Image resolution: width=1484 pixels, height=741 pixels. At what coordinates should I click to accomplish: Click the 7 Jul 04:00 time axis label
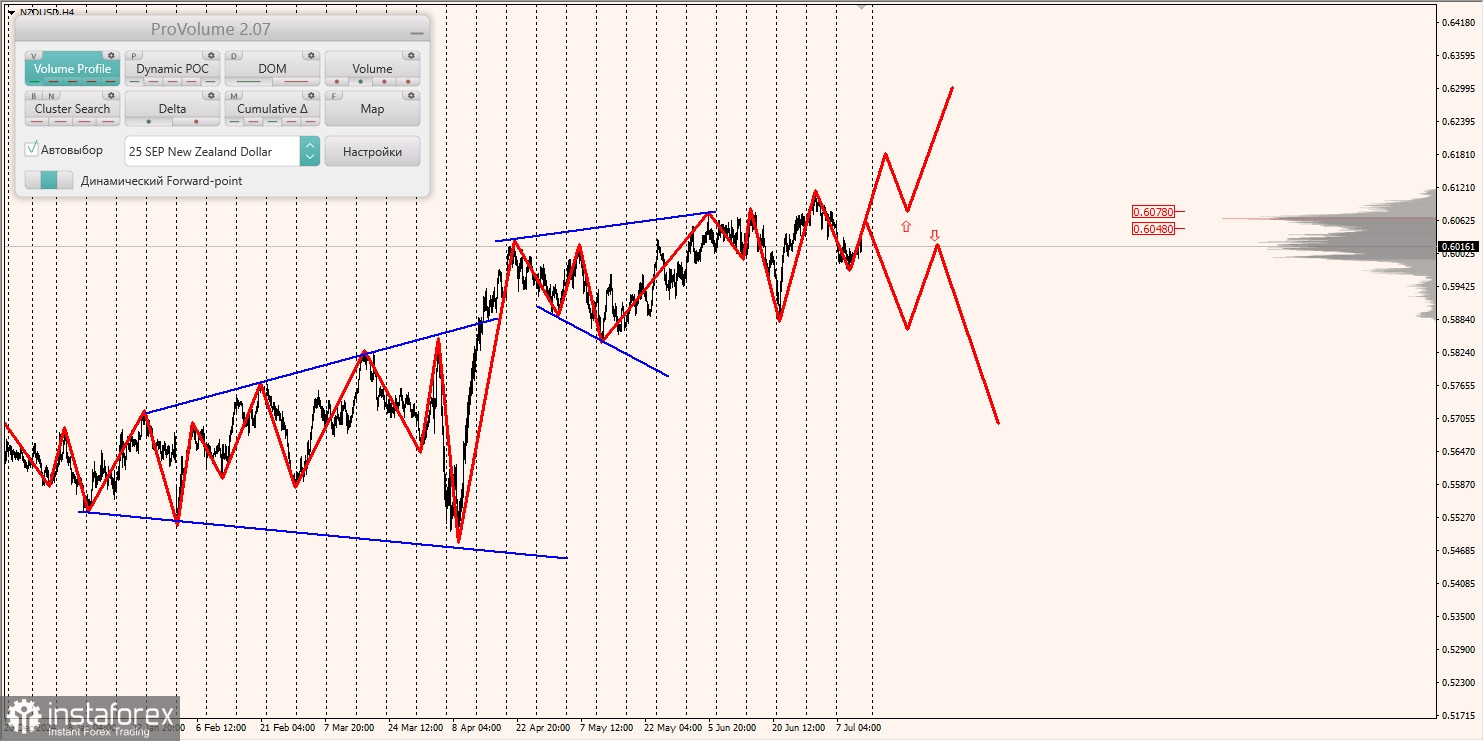(x=858, y=728)
